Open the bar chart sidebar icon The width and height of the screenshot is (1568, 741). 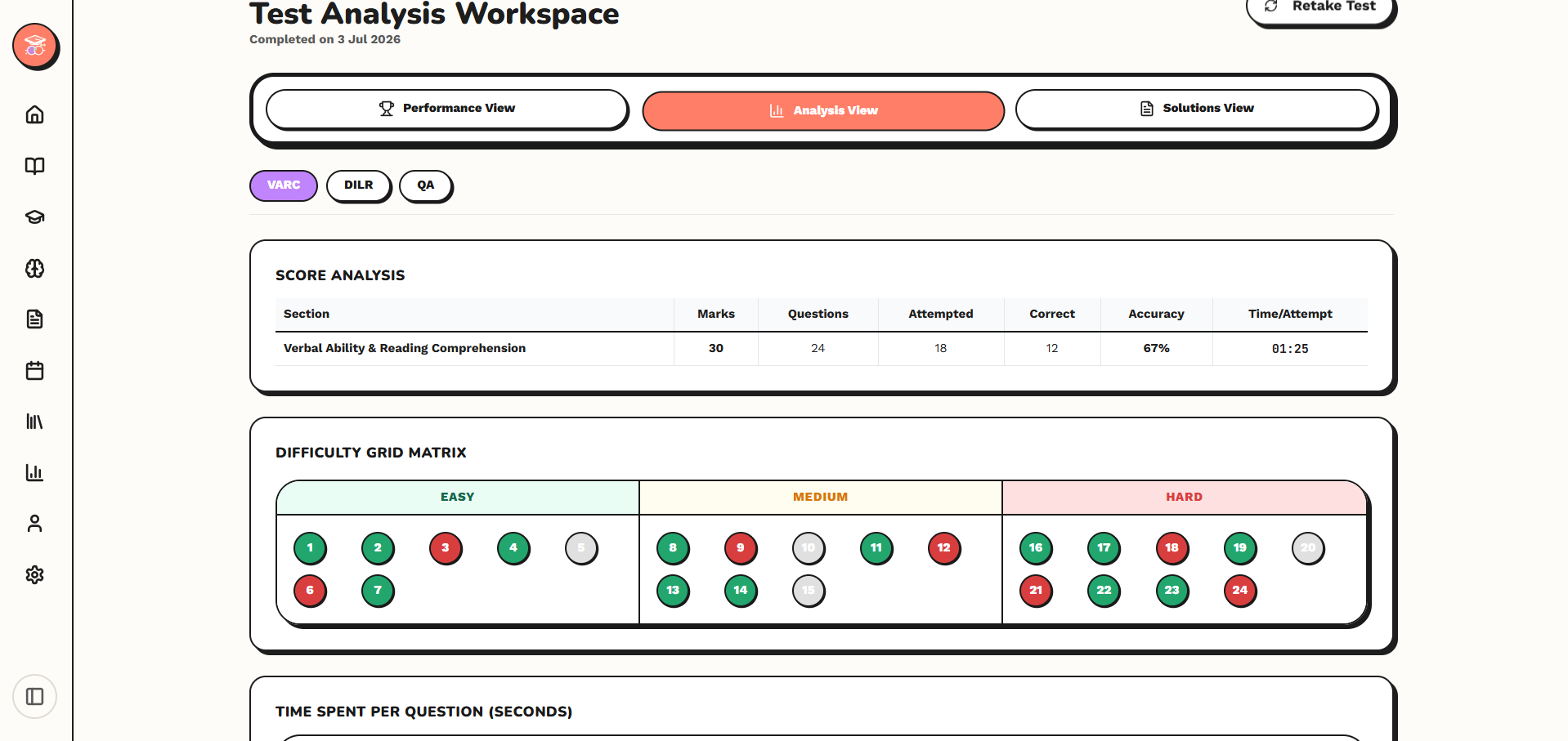point(34,472)
